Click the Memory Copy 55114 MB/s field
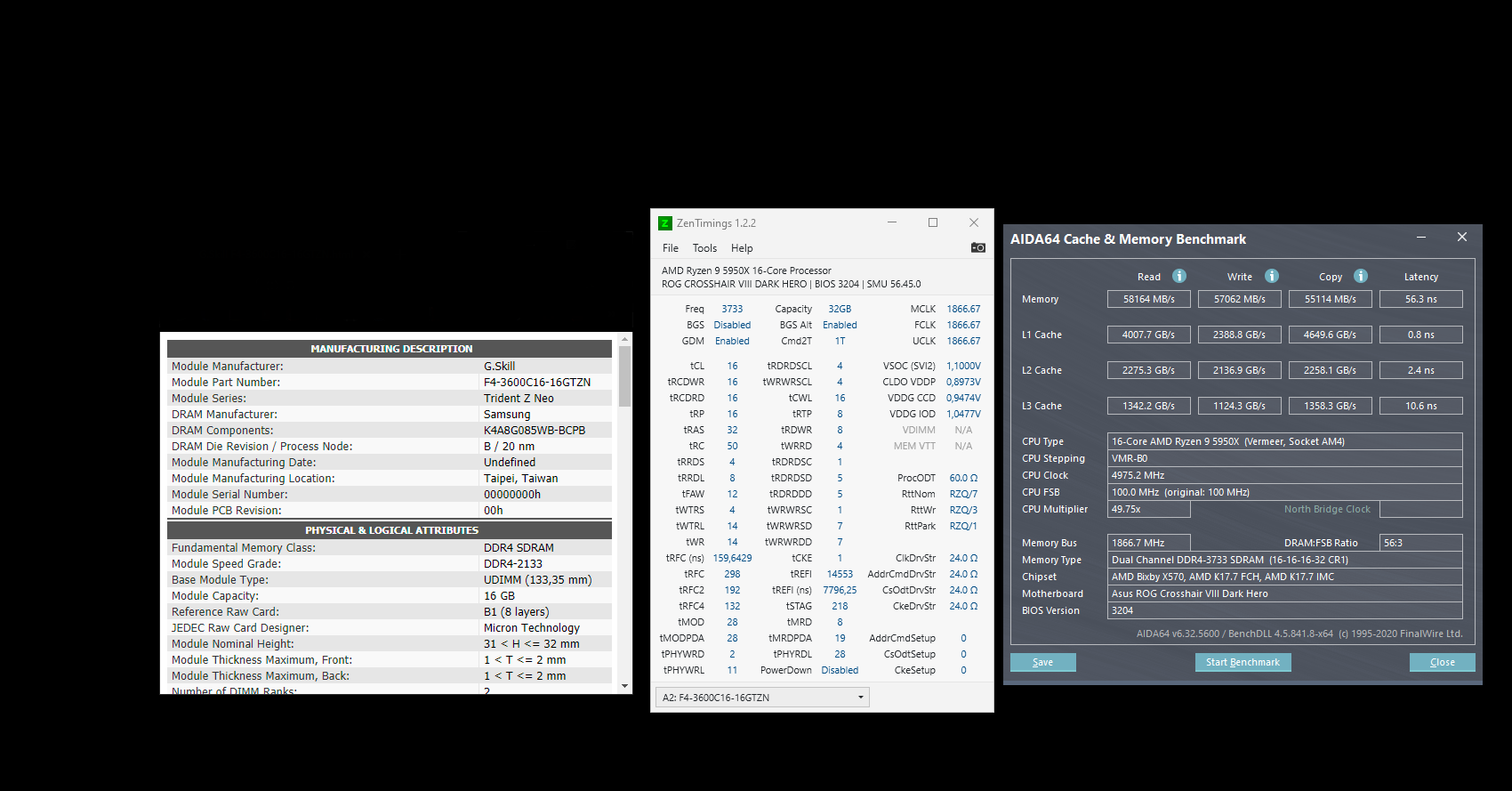Image resolution: width=1512 pixels, height=791 pixels. [1331, 299]
